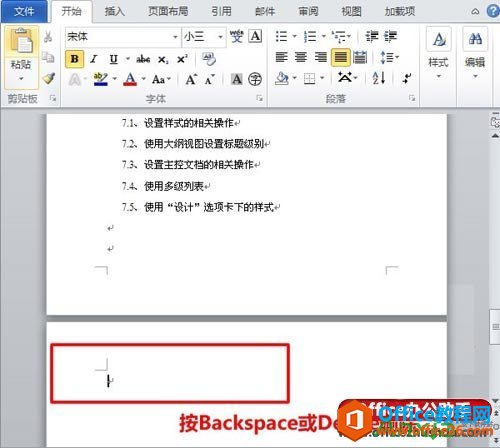Open the font name dropdown (宋体)

175,36
